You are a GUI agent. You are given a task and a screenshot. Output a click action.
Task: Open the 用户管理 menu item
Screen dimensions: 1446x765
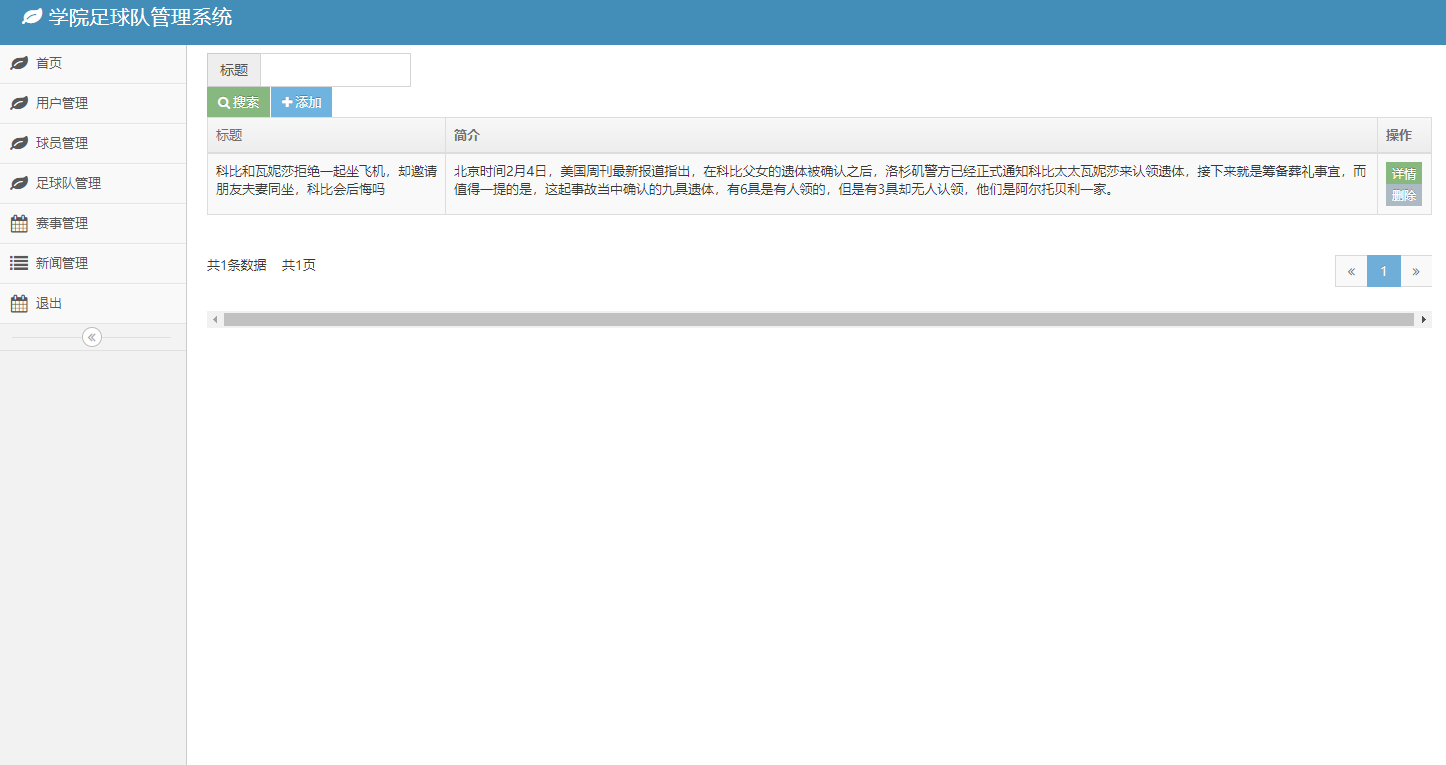[62, 102]
